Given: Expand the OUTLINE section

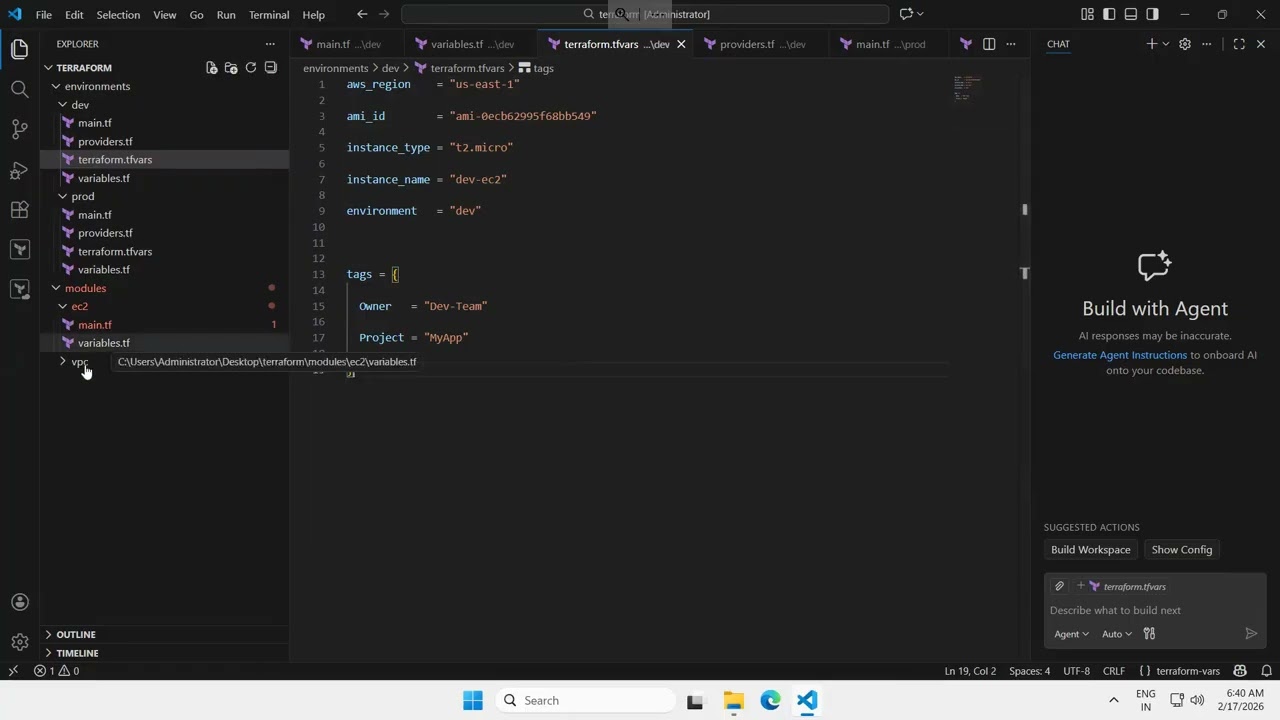Looking at the screenshot, I should 165,634.
